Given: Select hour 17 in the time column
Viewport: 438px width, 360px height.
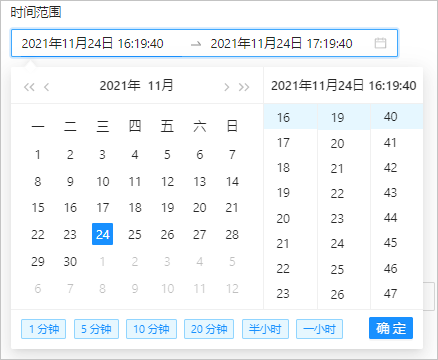Looking at the screenshot, I should [290, 143].
